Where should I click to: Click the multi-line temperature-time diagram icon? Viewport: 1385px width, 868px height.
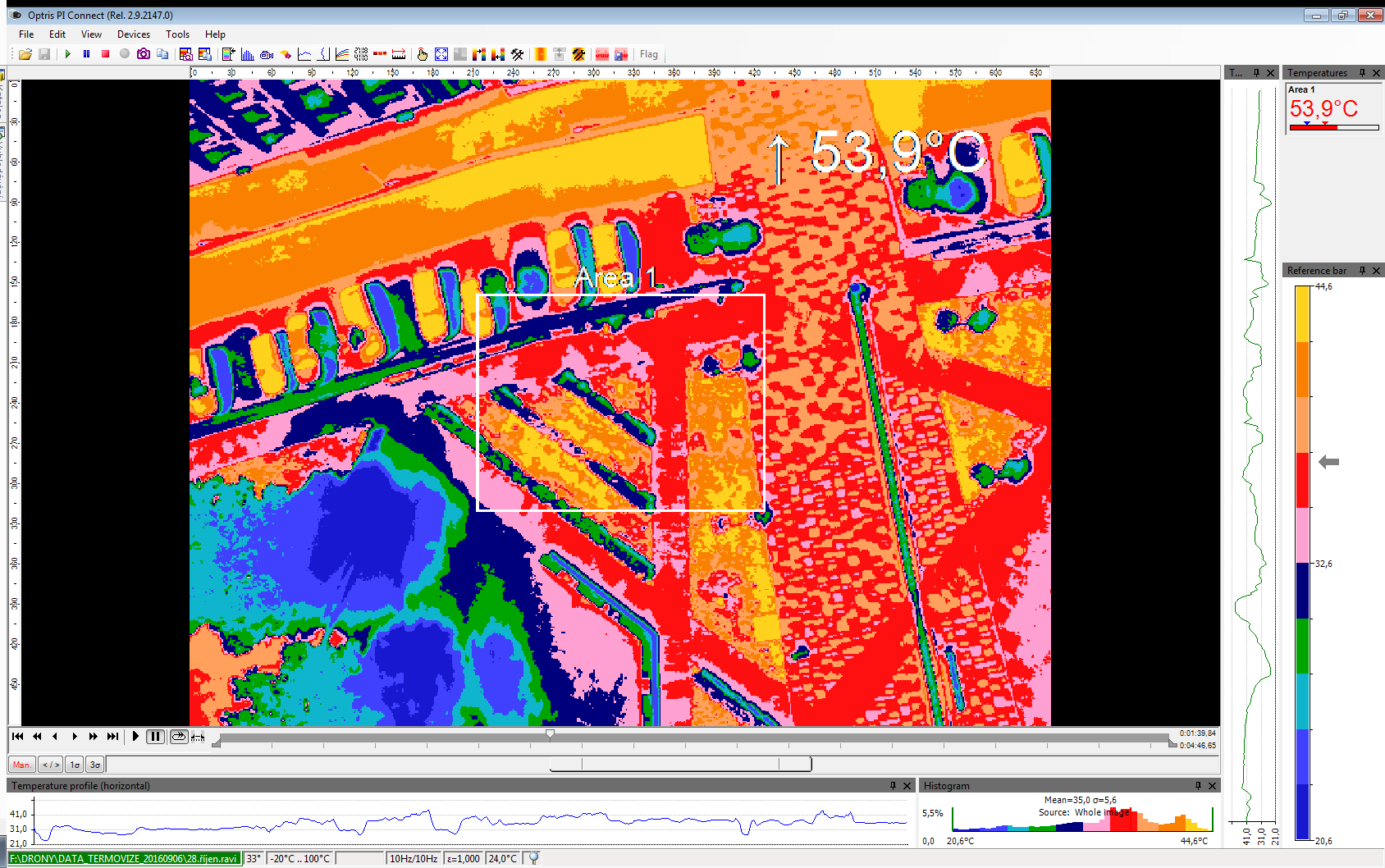click(342, 54)
